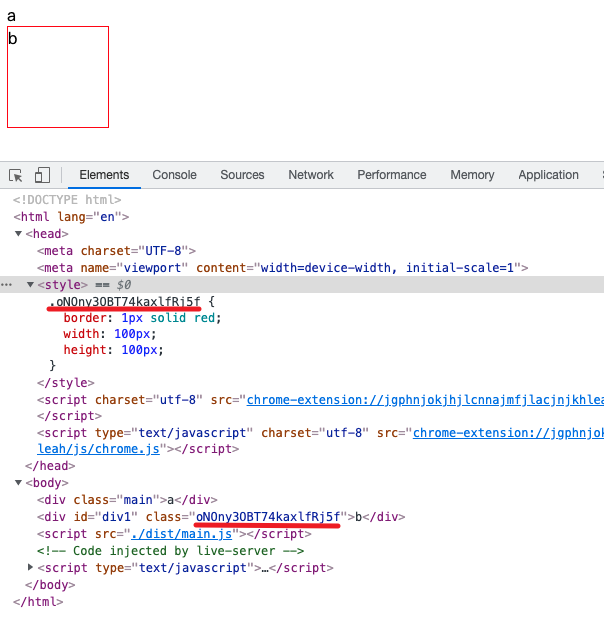
Task: Select the closing /style tag
Action: point(66,383)
